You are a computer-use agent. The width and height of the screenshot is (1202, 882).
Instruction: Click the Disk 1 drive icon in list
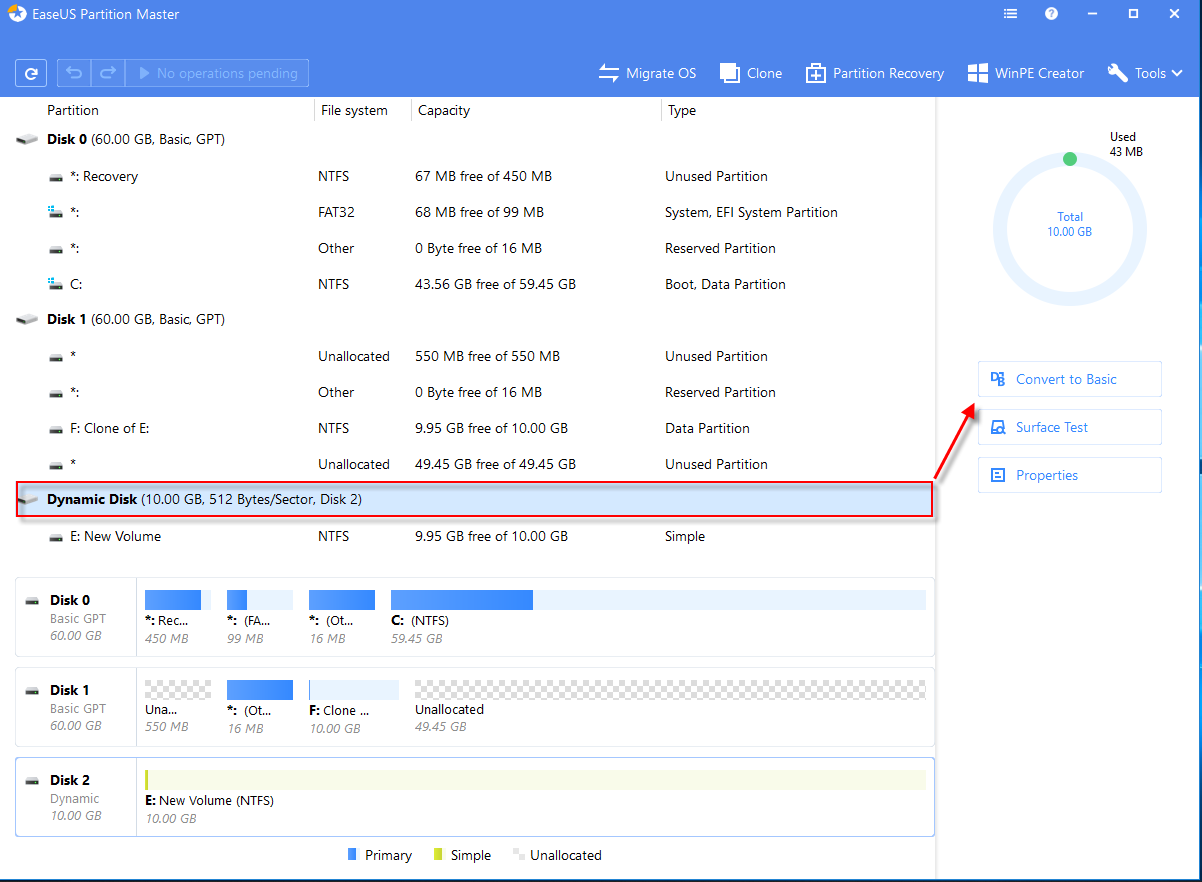point(27,320)
